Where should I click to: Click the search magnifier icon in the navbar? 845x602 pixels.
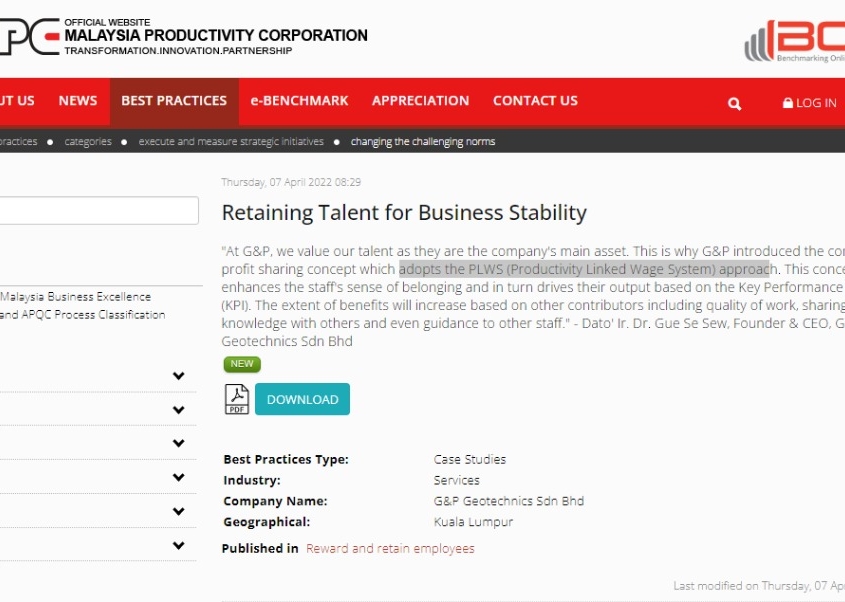click(x=735, y=103)
